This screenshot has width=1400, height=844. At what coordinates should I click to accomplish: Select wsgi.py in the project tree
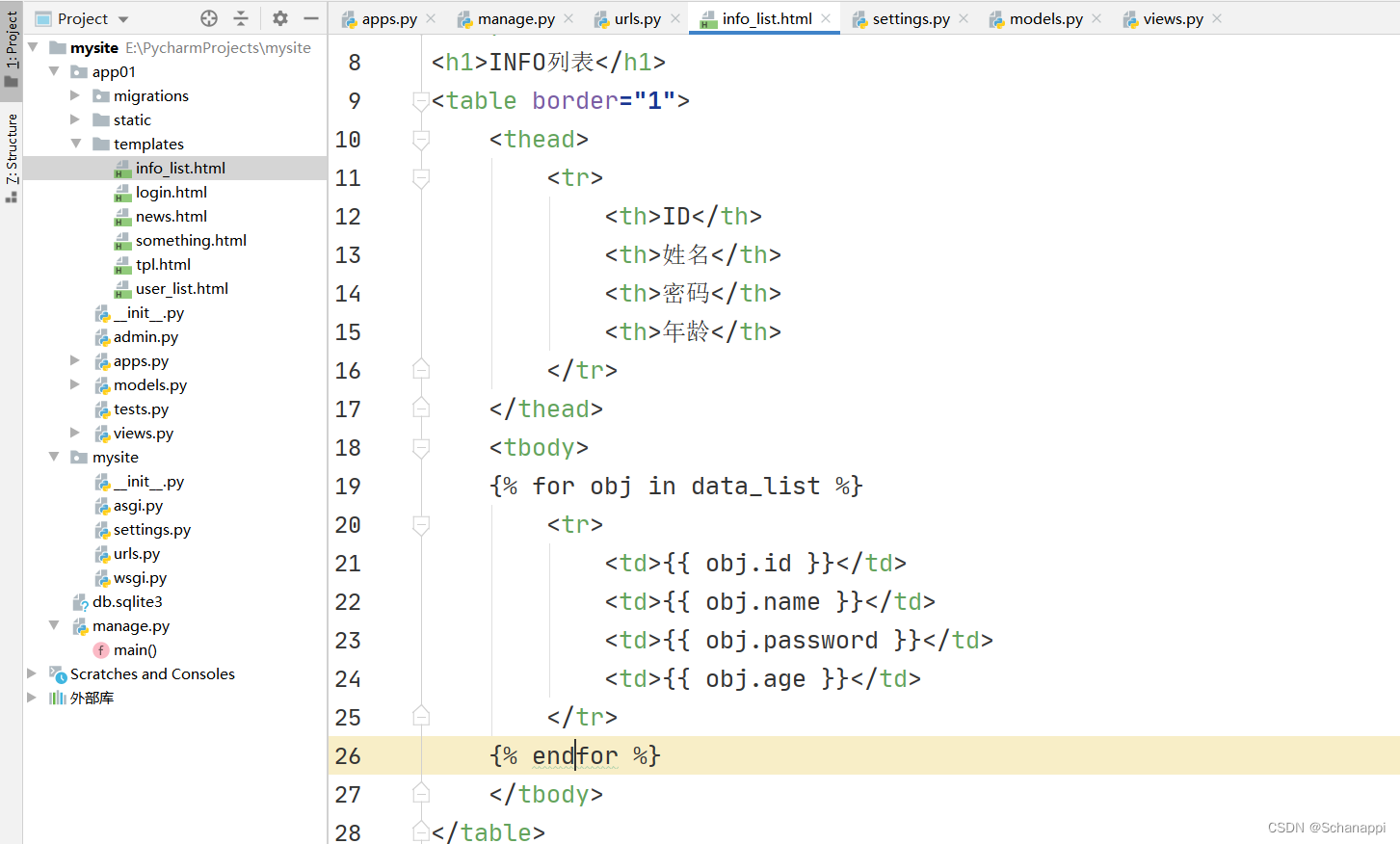(x=140, y=577)
